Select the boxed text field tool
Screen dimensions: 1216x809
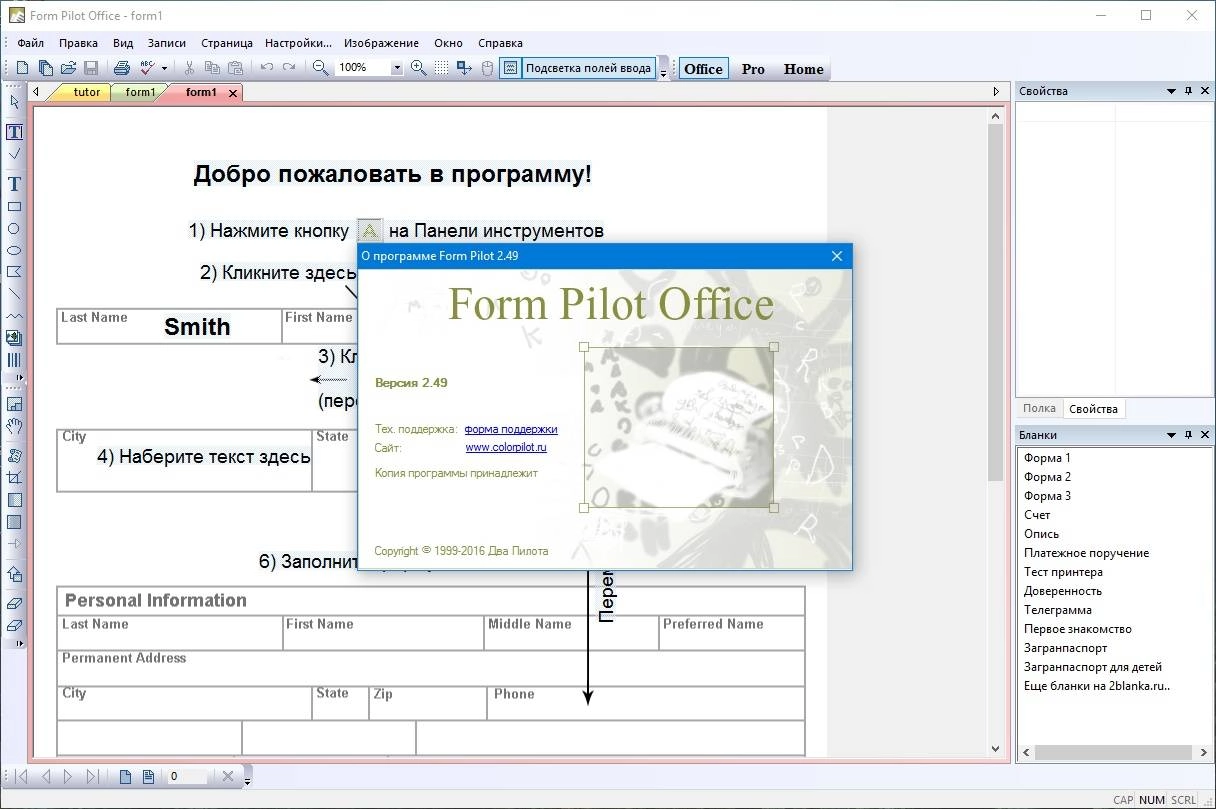coord(14,132)
